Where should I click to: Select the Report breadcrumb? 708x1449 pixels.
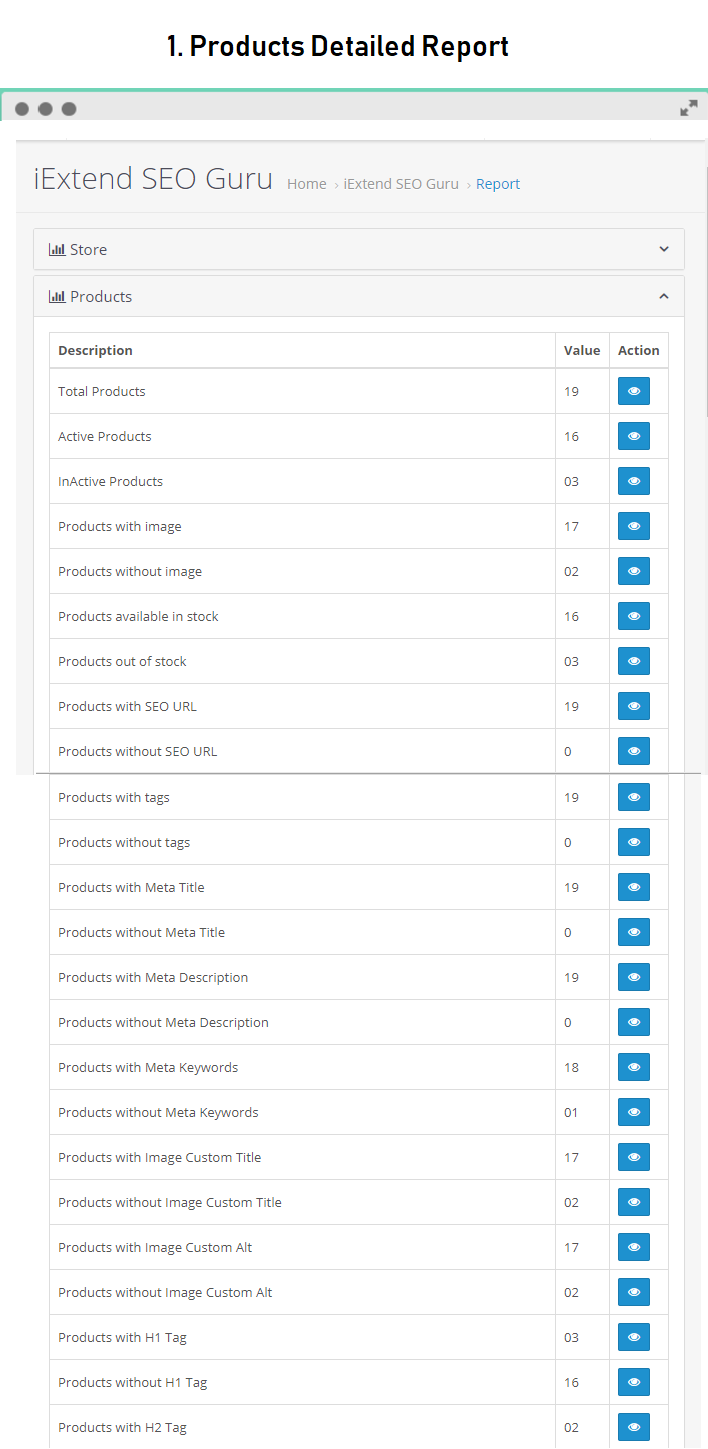[x=498, y=184]
